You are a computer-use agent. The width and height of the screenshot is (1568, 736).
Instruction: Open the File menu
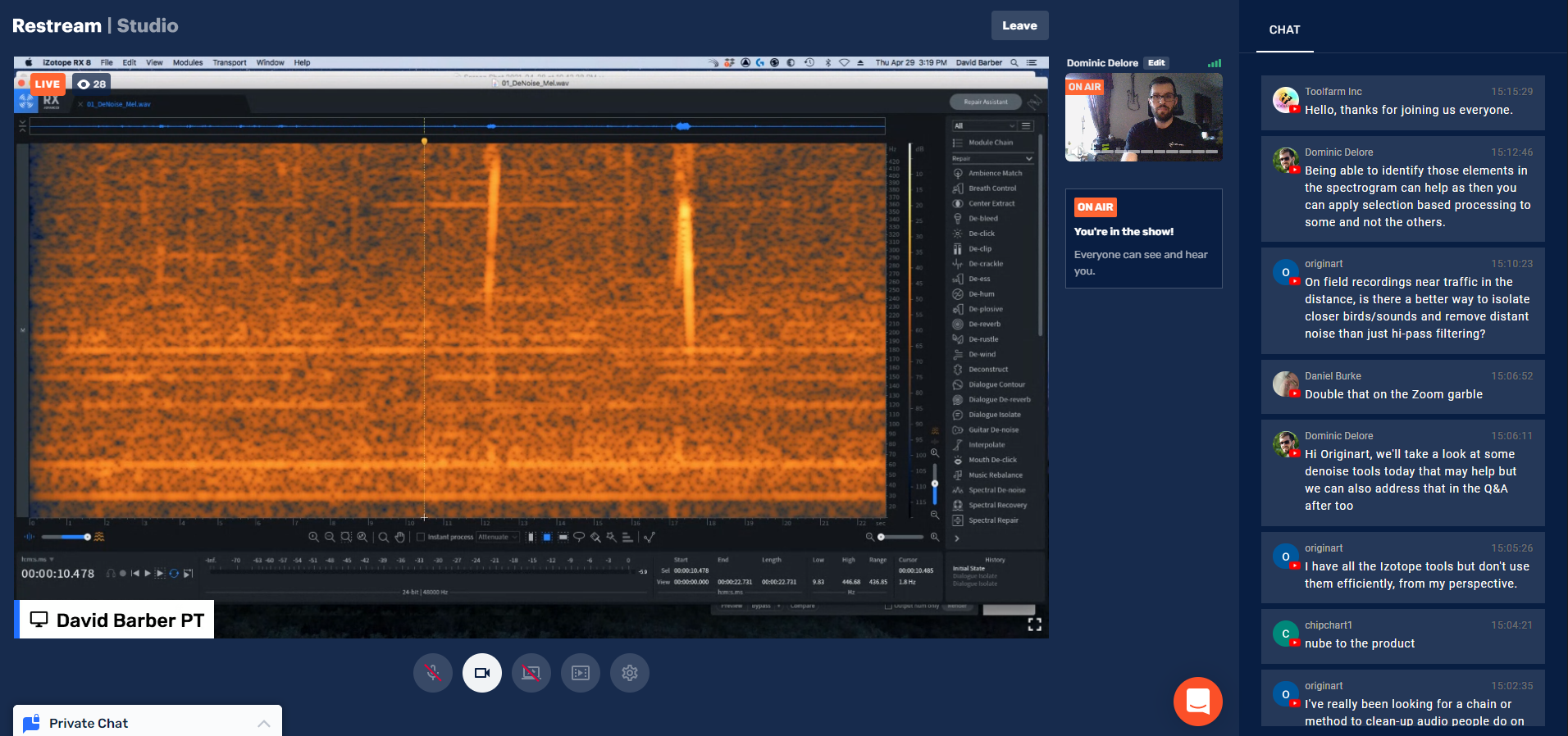coord(107,62)
